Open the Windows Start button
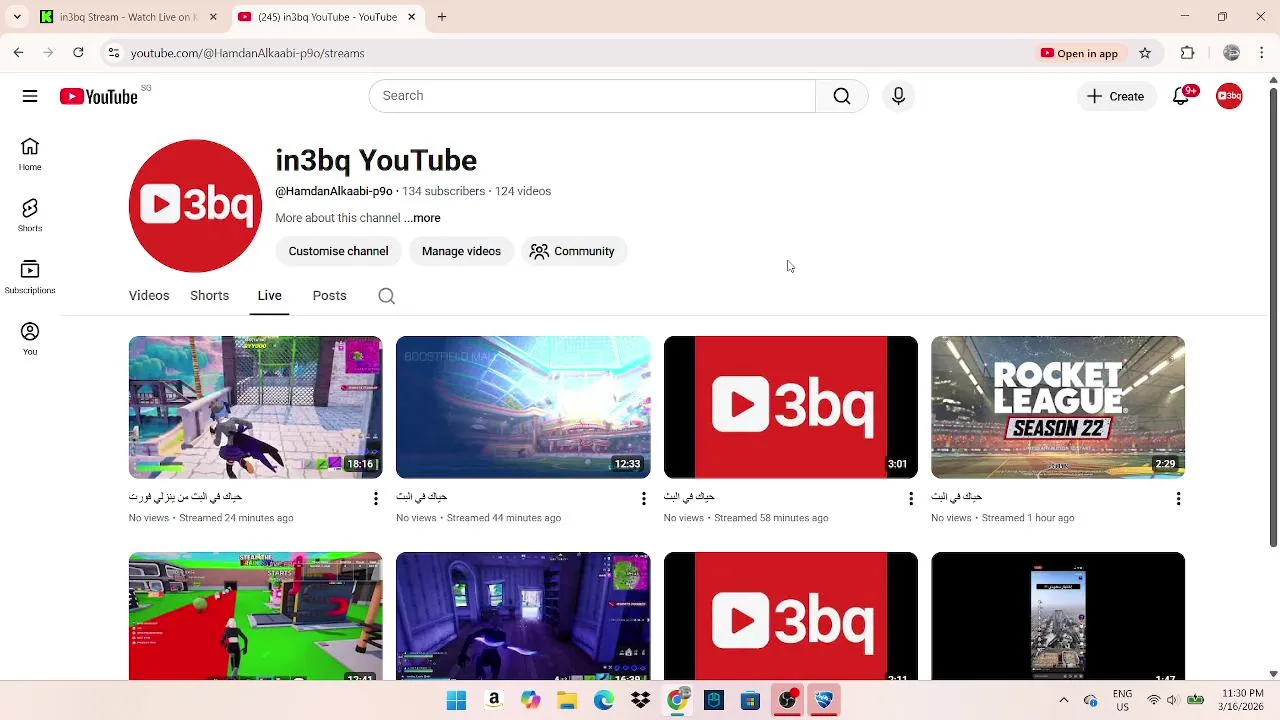Viewport: 1280px width, 720px height. [x=456, y=700]
